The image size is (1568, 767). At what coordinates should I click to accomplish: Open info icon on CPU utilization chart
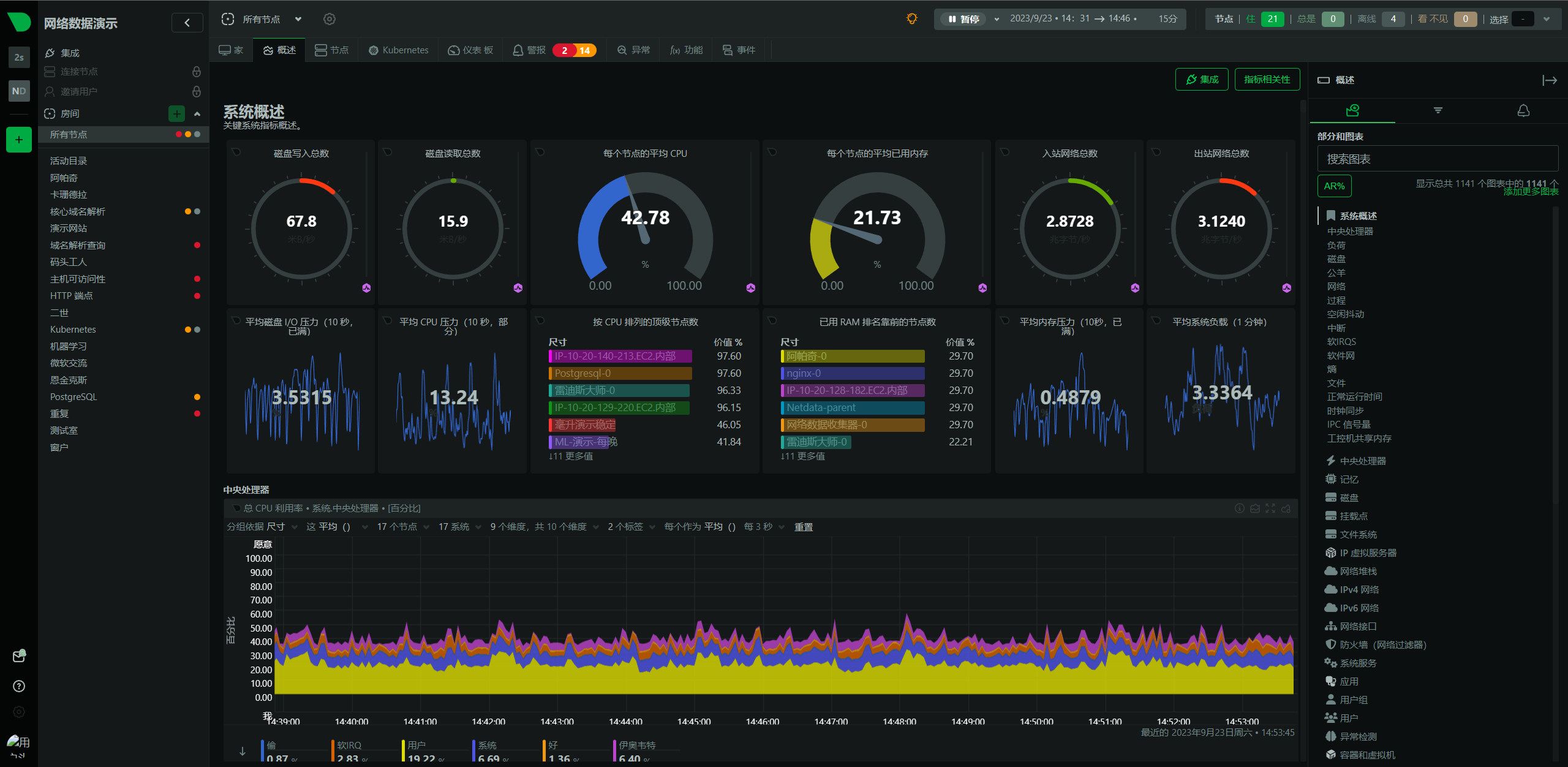point(1240,508)
